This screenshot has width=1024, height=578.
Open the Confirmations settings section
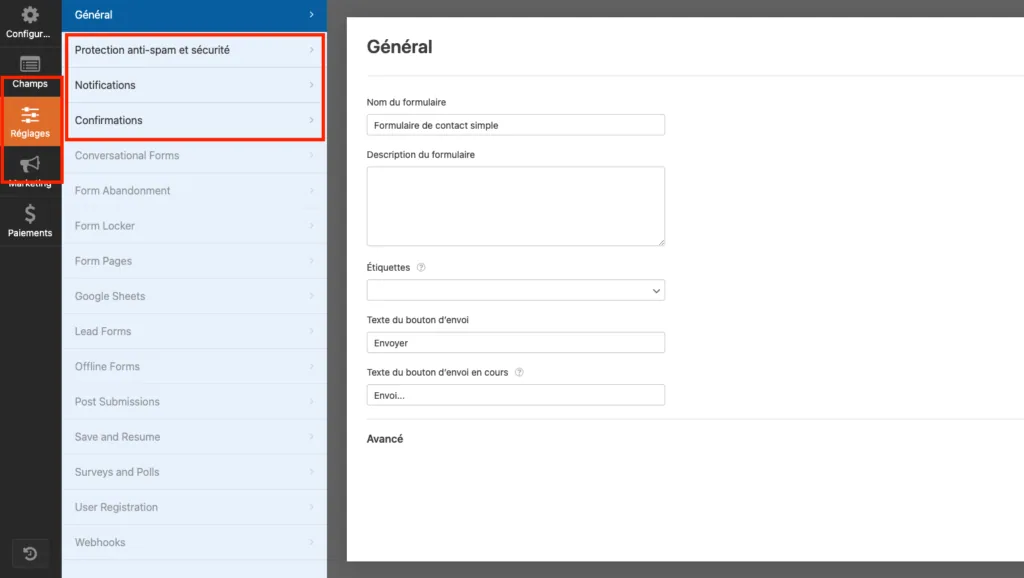[194, 120]
